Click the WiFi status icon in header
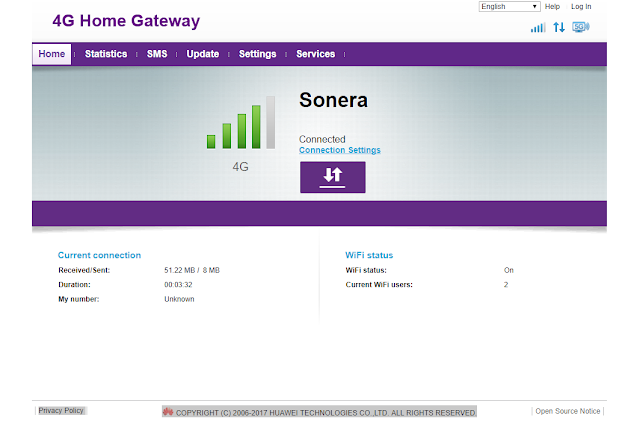The image size is (640, 445). click(x=581, y=27)
